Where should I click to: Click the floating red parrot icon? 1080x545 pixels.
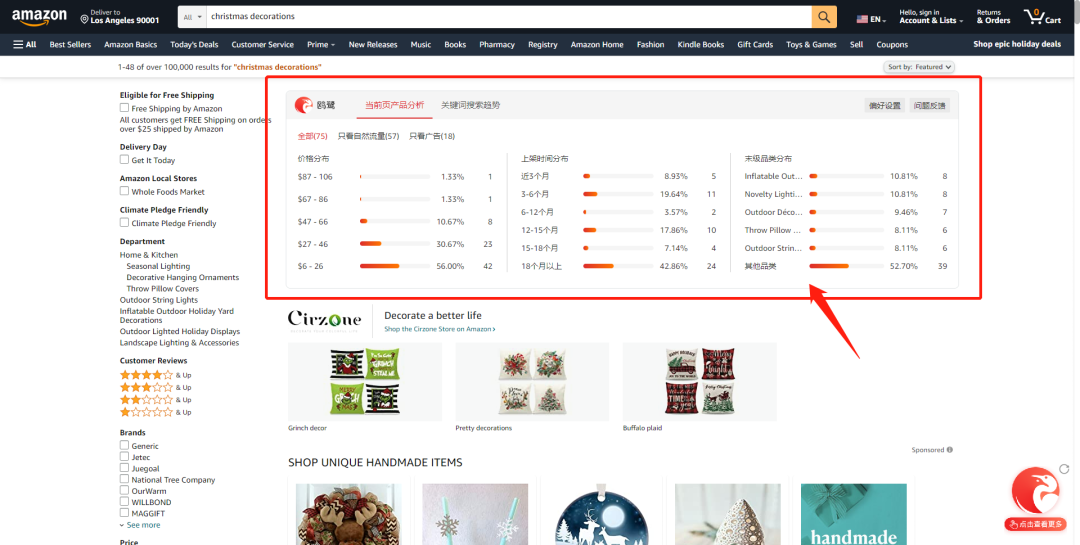[x=1035, y=491]
